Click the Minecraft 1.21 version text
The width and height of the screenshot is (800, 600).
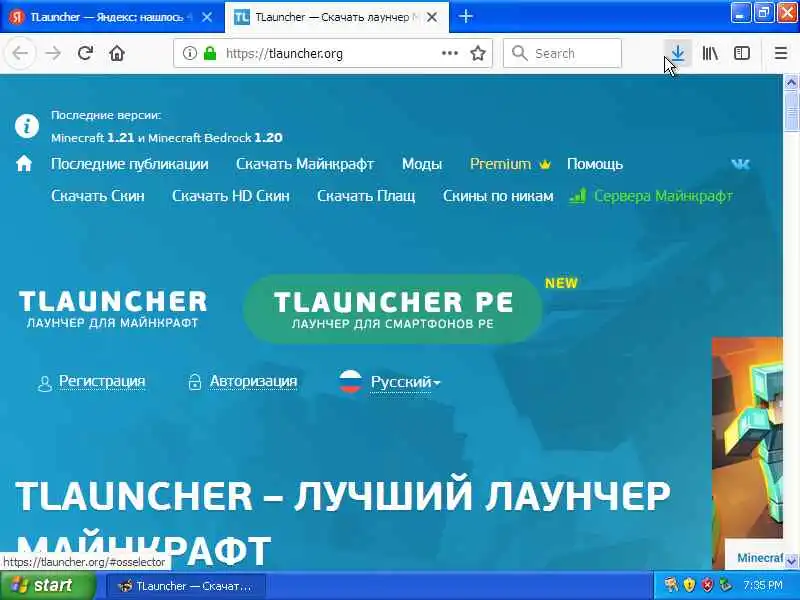point(92,138)
